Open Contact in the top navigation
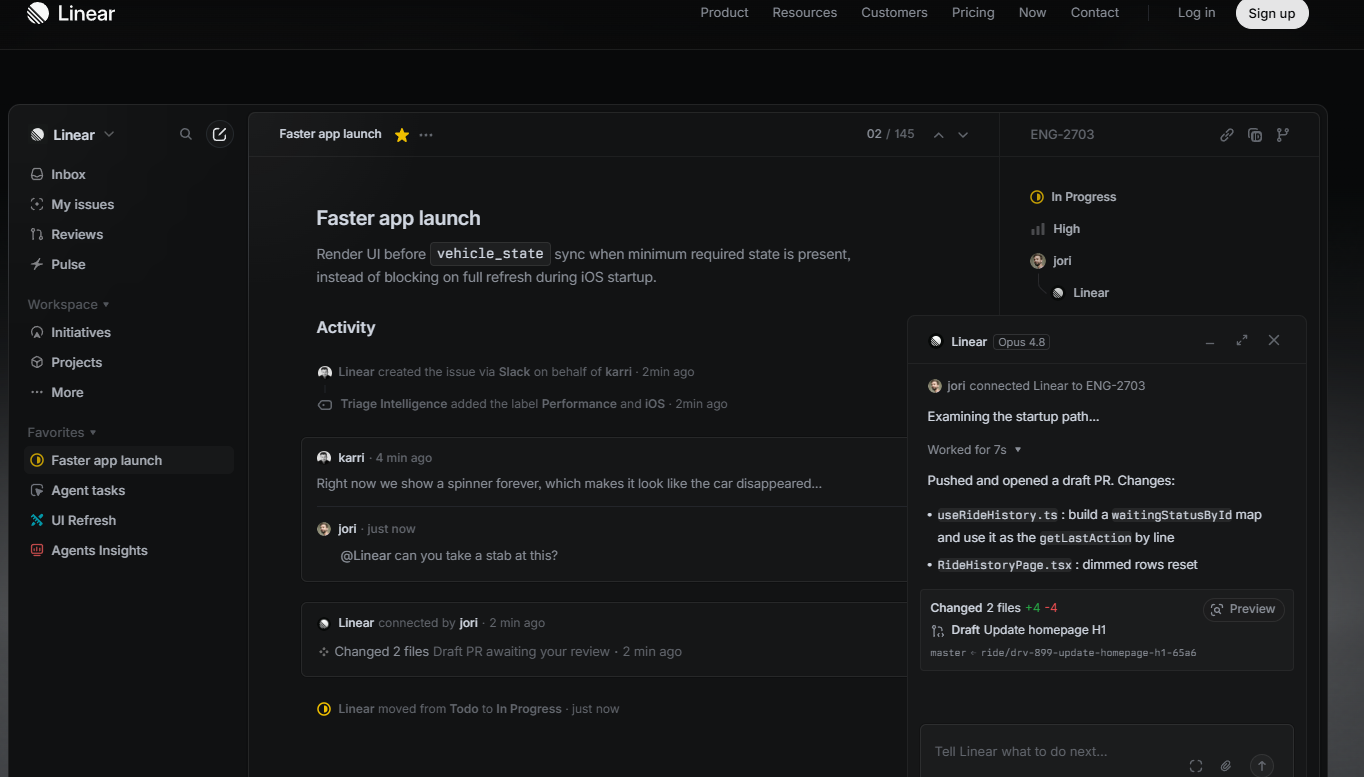This screenshot has width=1364, height=777. [x=1095, y=13]
